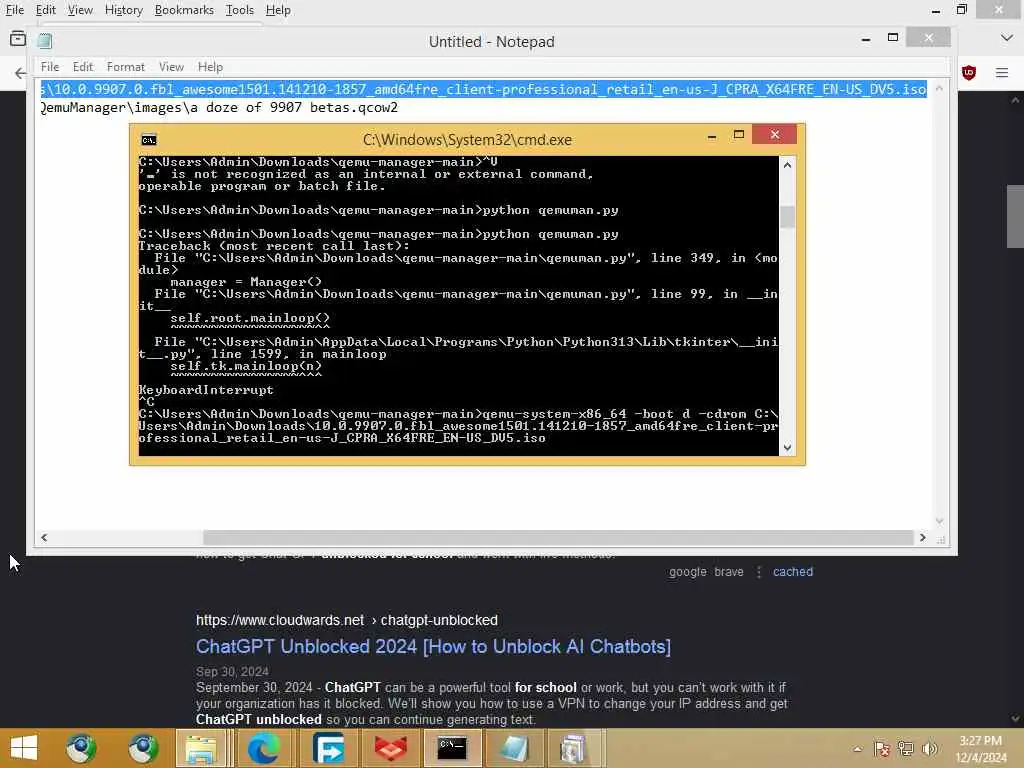Open the result options three-dot menu
Viewport: 1024px width, 768px height.
[759, 572]
